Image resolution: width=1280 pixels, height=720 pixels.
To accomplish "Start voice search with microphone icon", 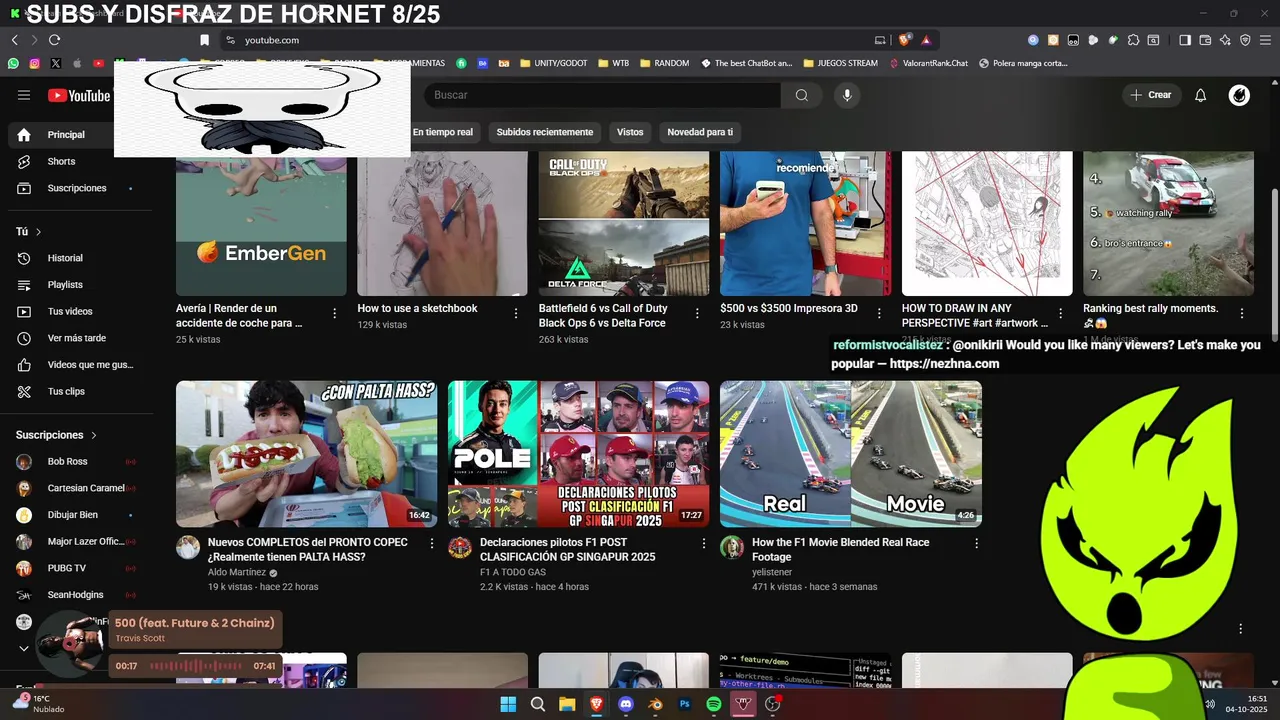I will coord(847,95).
